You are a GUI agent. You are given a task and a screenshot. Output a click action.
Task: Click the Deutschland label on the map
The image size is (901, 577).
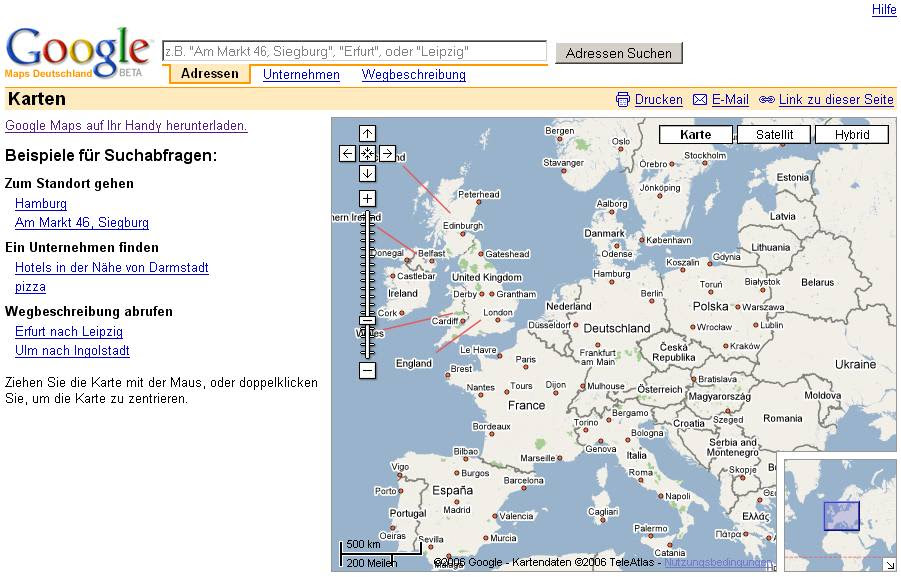[x=617, y=328]
